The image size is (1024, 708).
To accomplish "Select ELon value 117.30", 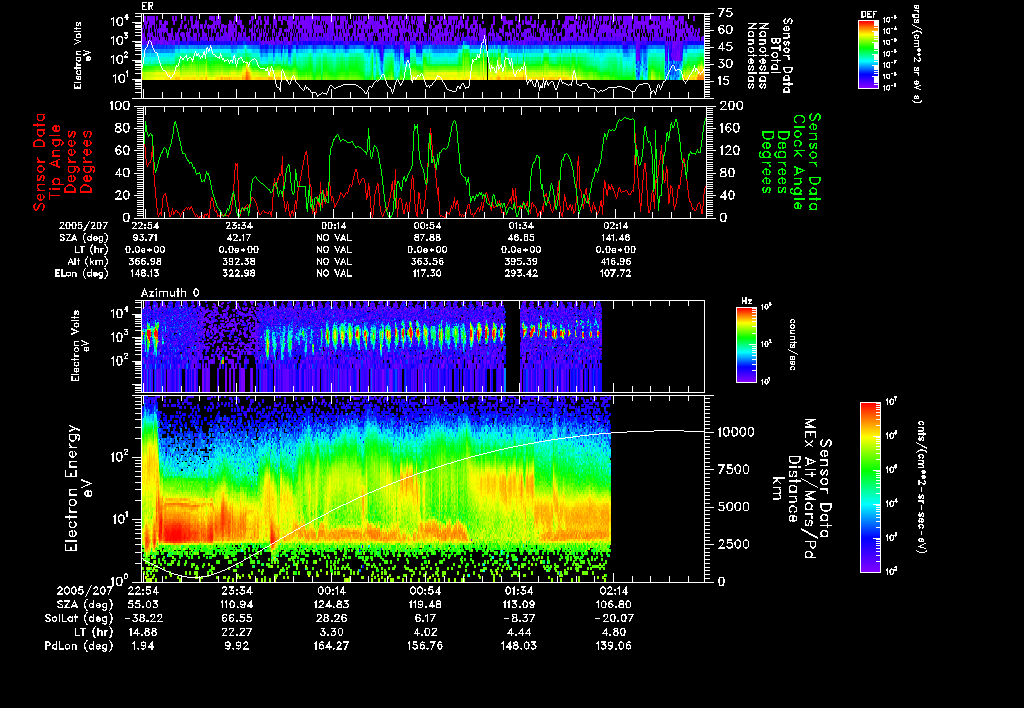I will (427, 273).
